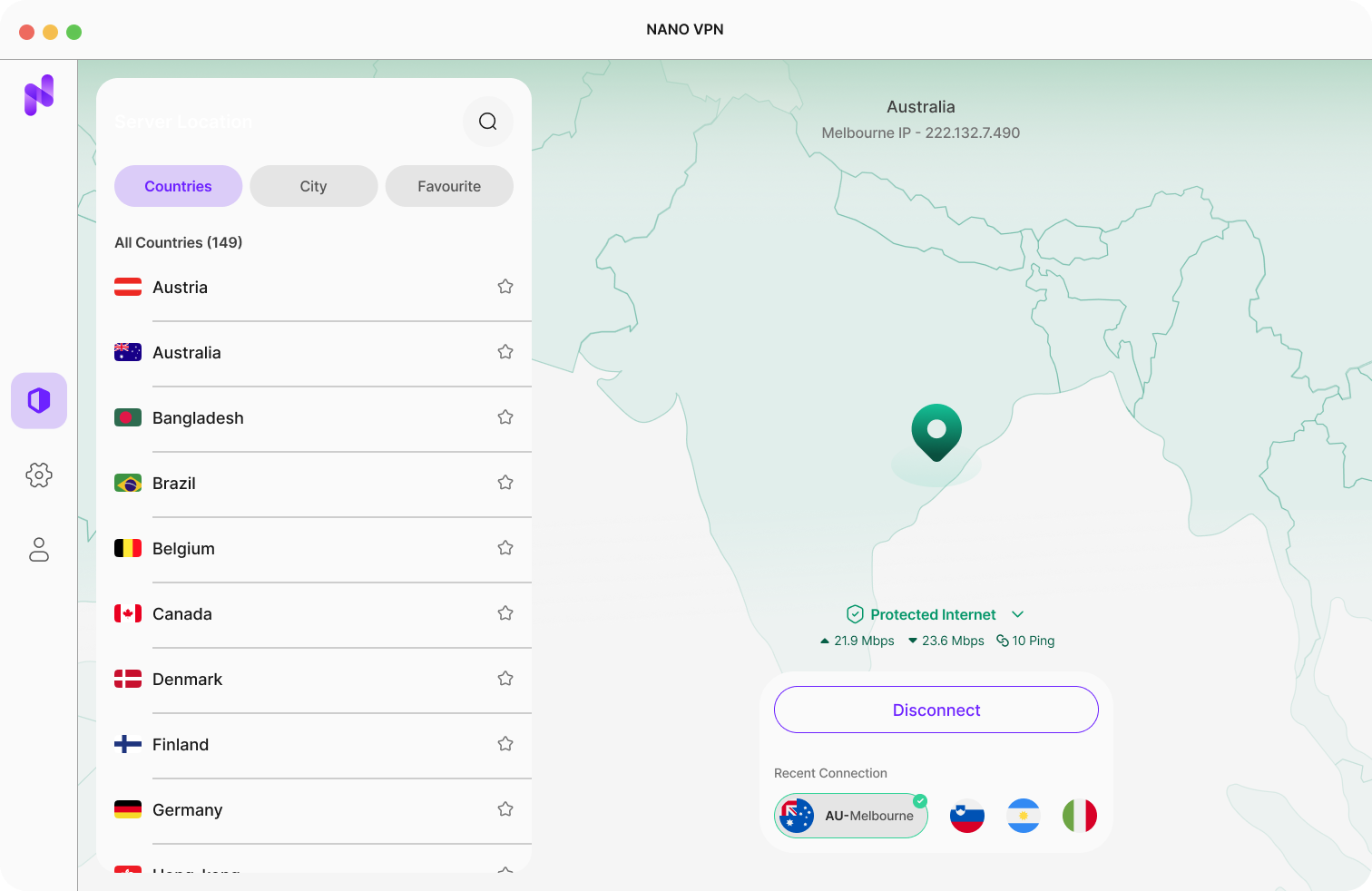Select Germany from the country list
The image size is (1372, 891).
pyautogui.click(x=314, y=810)
